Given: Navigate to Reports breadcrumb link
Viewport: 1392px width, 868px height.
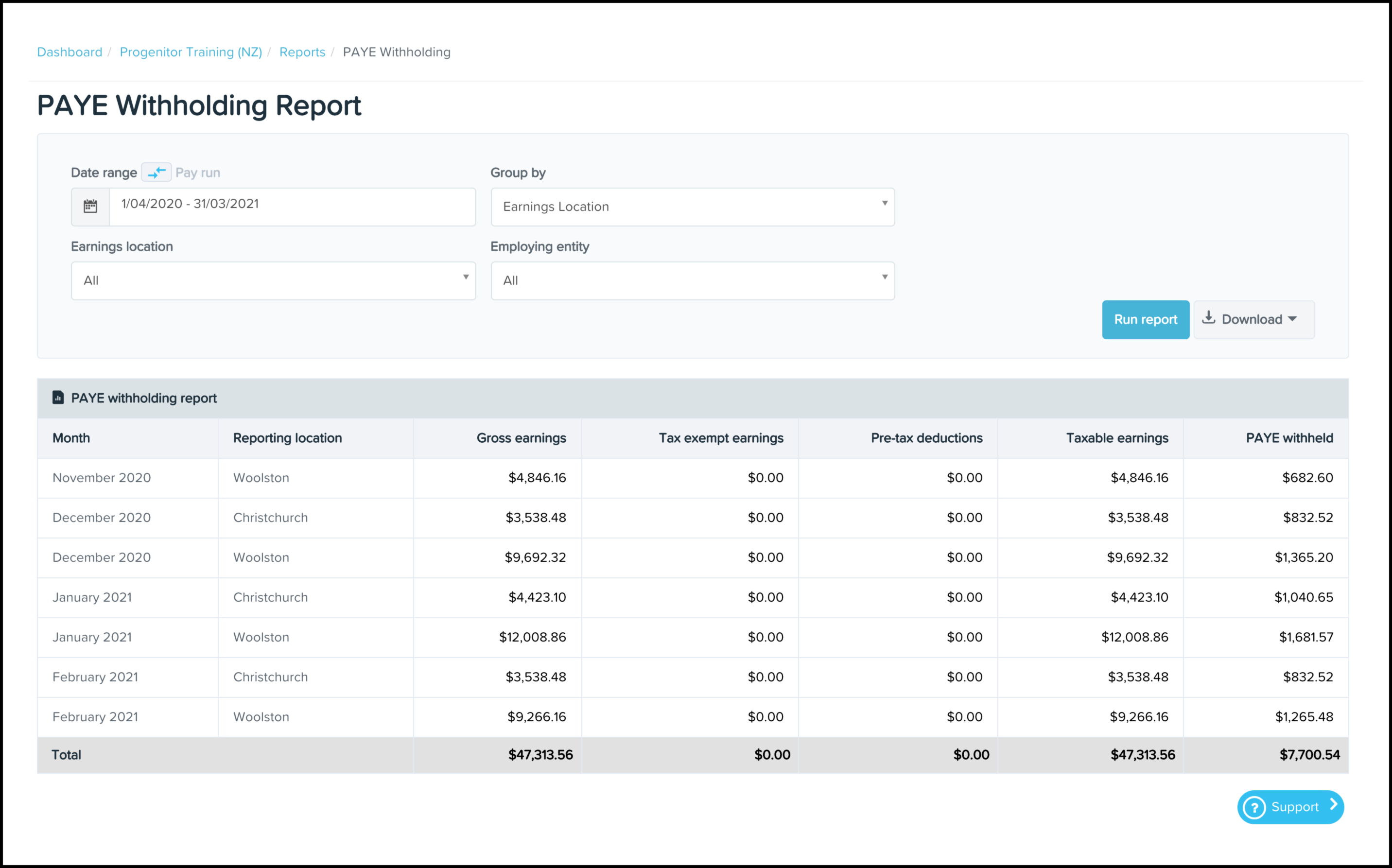Looking at the screenshot, I should pyautogui.click(x=302, y=52).
